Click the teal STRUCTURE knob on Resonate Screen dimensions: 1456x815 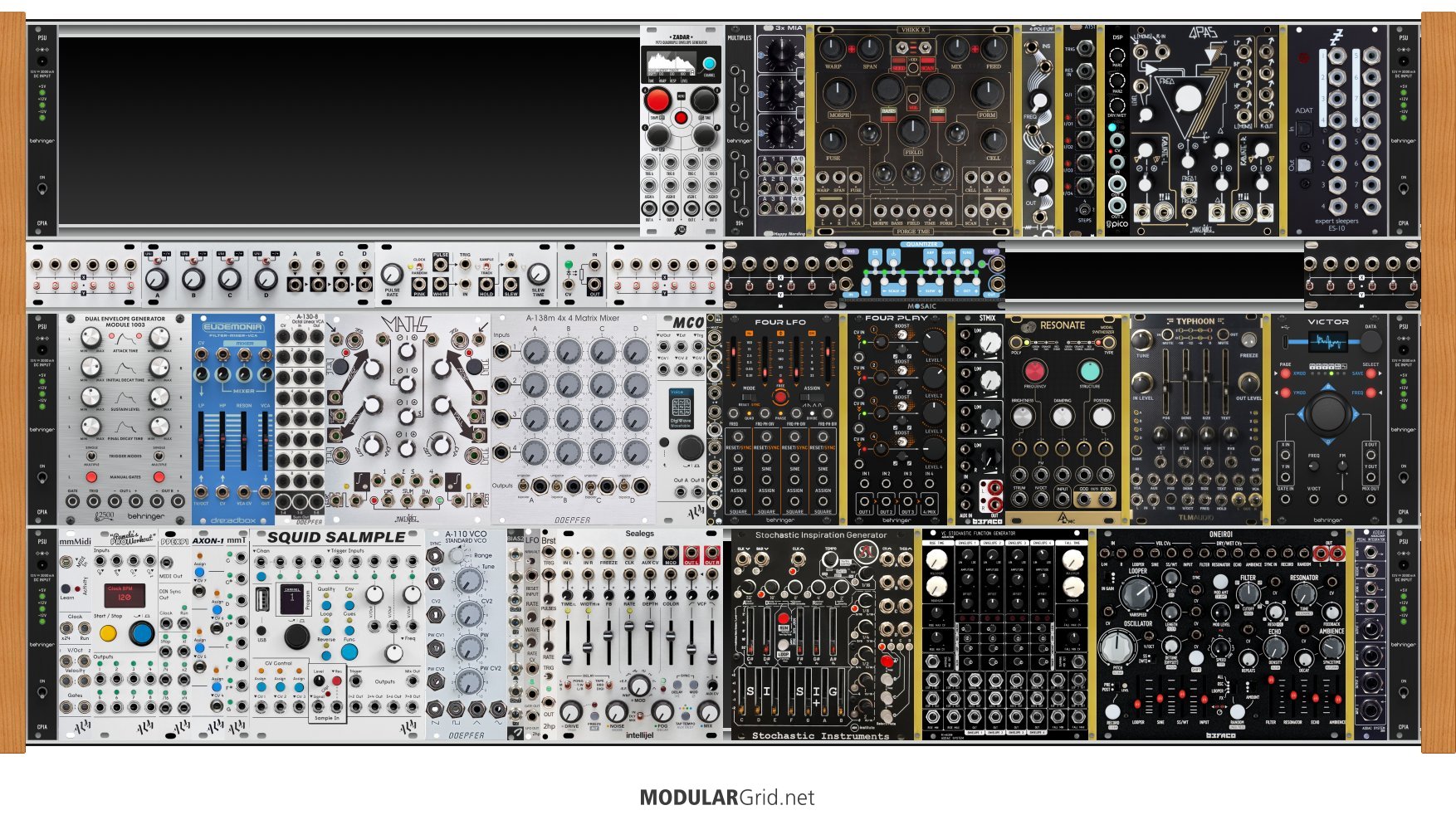point(1089,370)
